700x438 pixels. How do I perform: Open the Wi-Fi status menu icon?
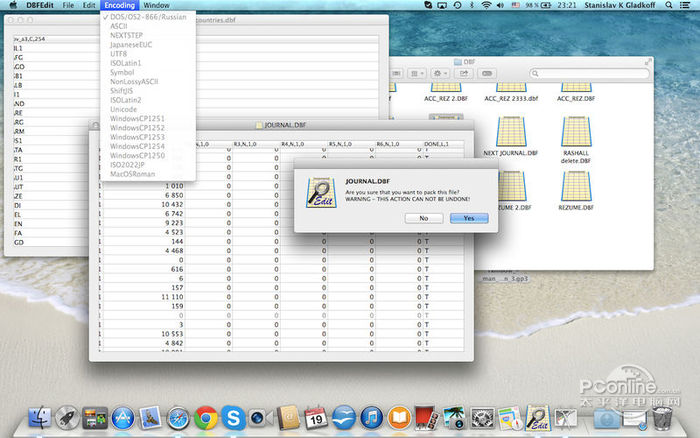485,6
